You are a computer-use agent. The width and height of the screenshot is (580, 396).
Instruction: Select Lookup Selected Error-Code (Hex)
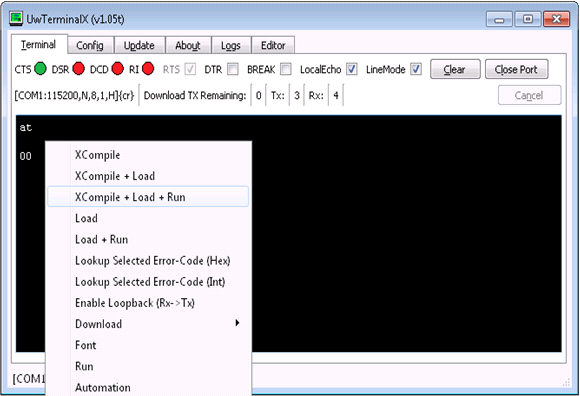(x=148, y=260)
